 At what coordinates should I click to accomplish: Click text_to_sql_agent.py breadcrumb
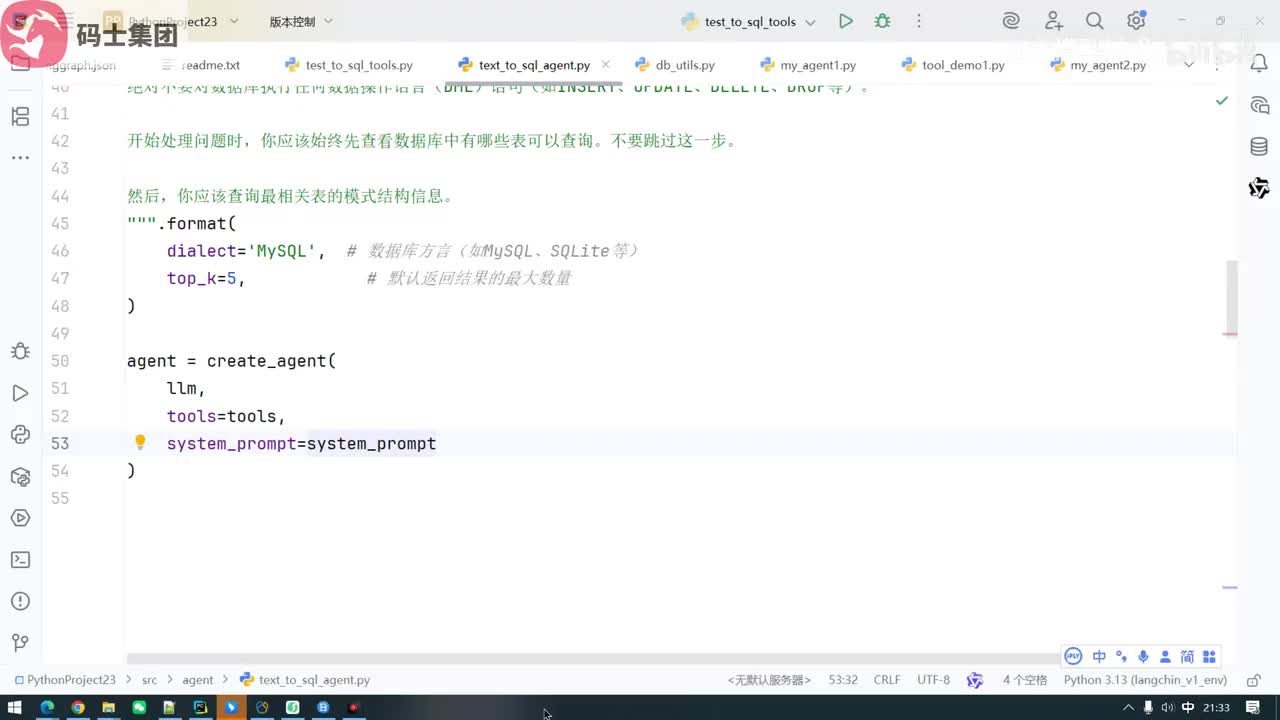(x=305, y=680)
